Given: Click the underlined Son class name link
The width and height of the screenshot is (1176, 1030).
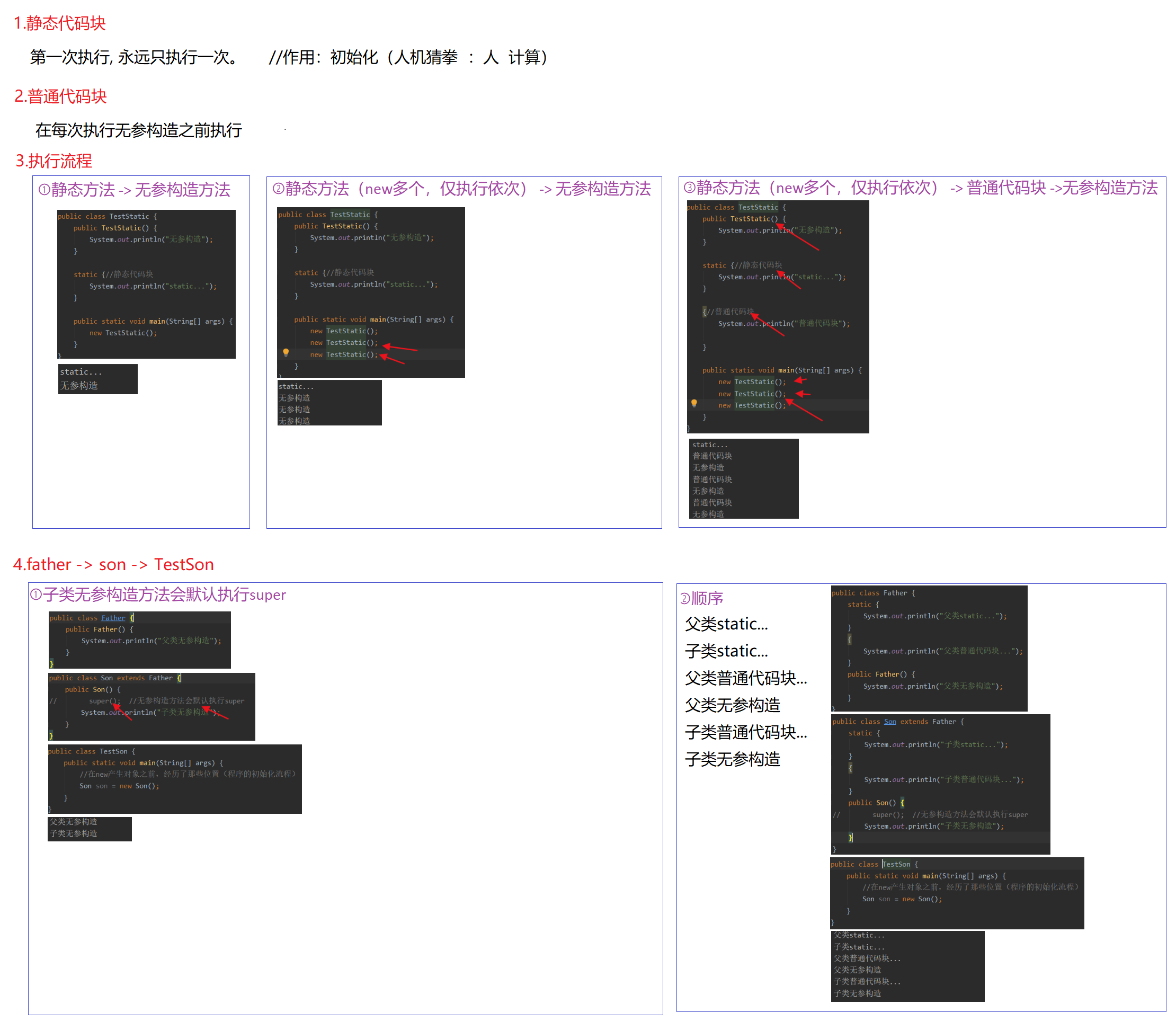Looking at the screenshot, I should click(890, 721).
